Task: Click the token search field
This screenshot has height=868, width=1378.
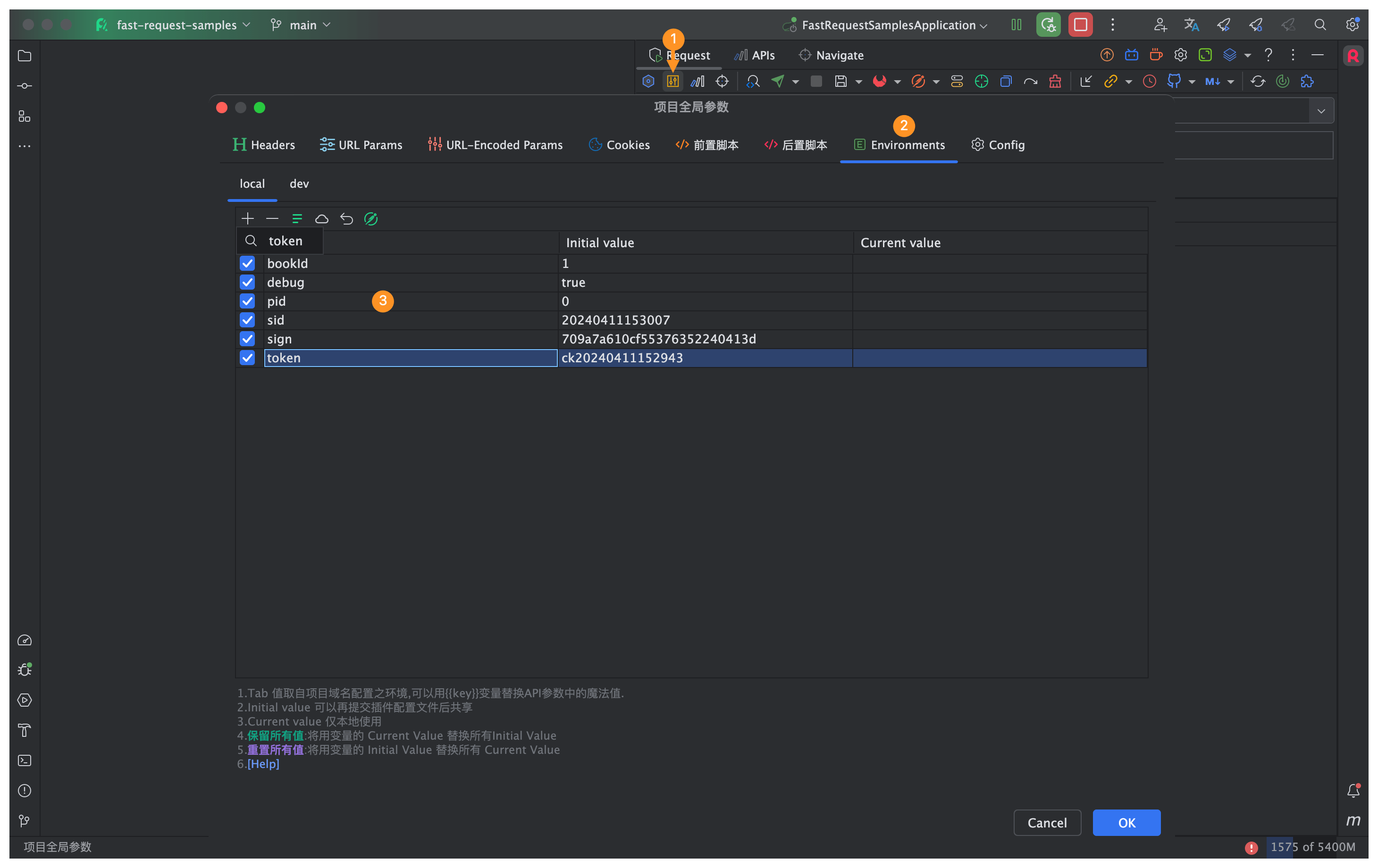Action: pos(285,241)
